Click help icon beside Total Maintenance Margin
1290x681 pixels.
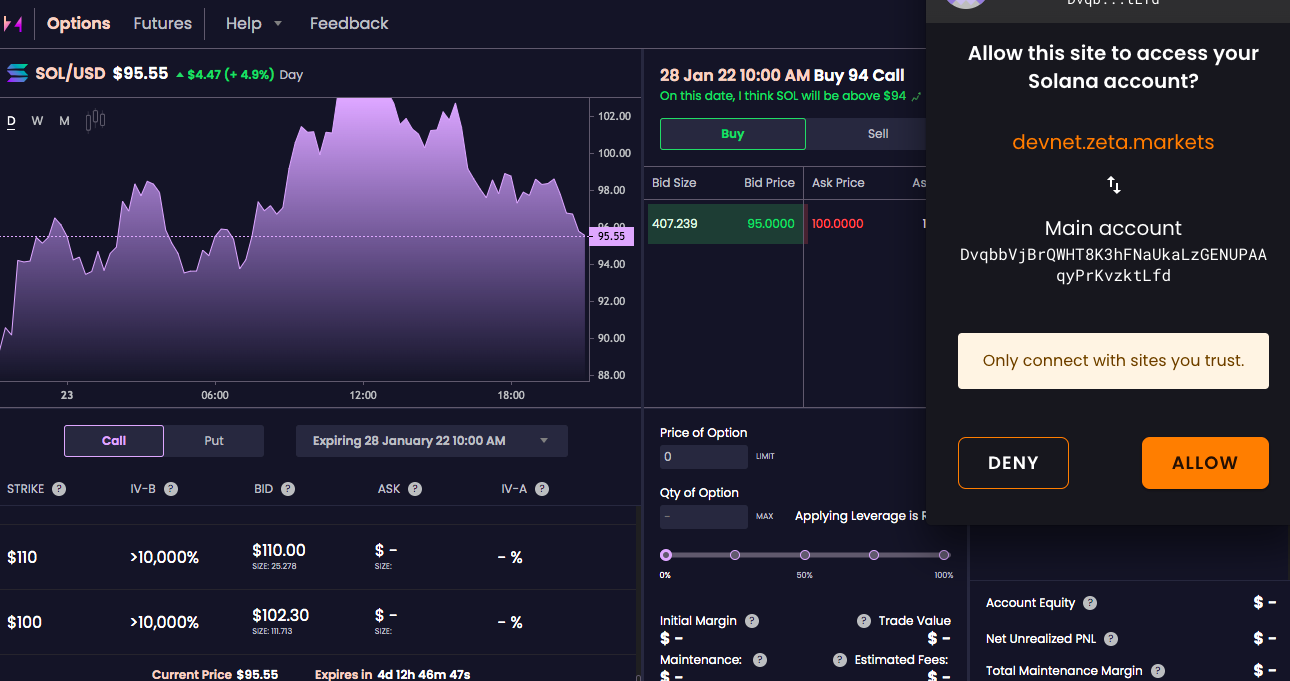click(x=1158, y=671)
